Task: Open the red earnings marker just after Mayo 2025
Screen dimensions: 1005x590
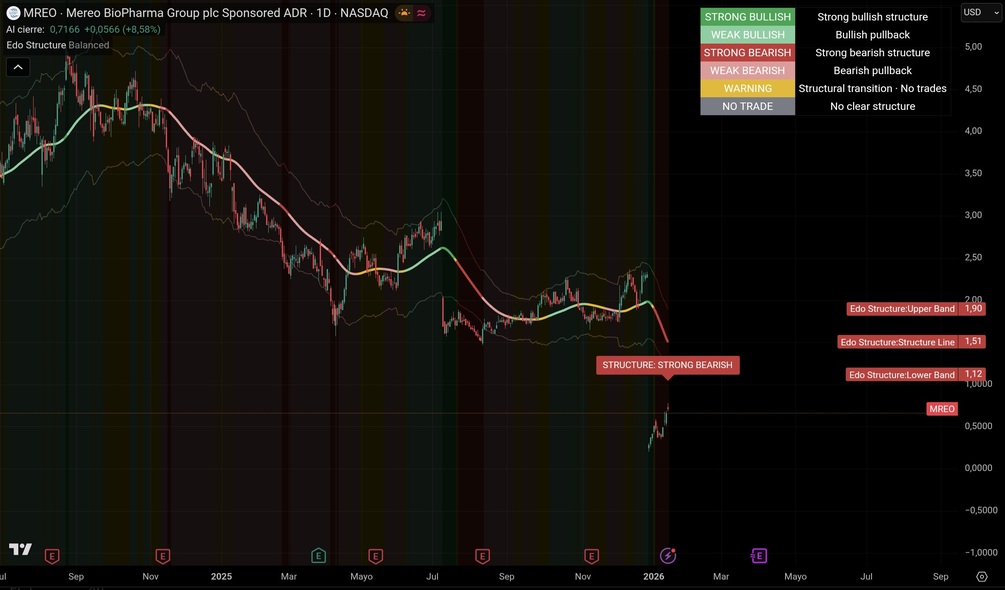Action: pos(376,555)
